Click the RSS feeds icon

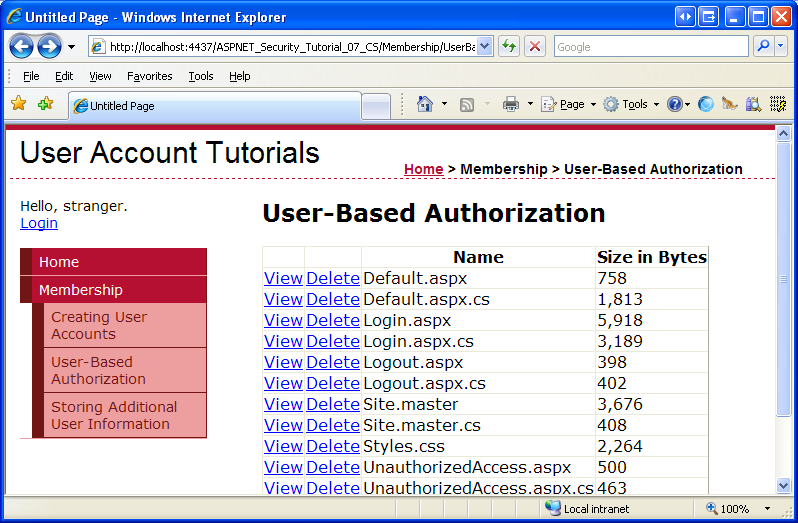tap(467, 105)
